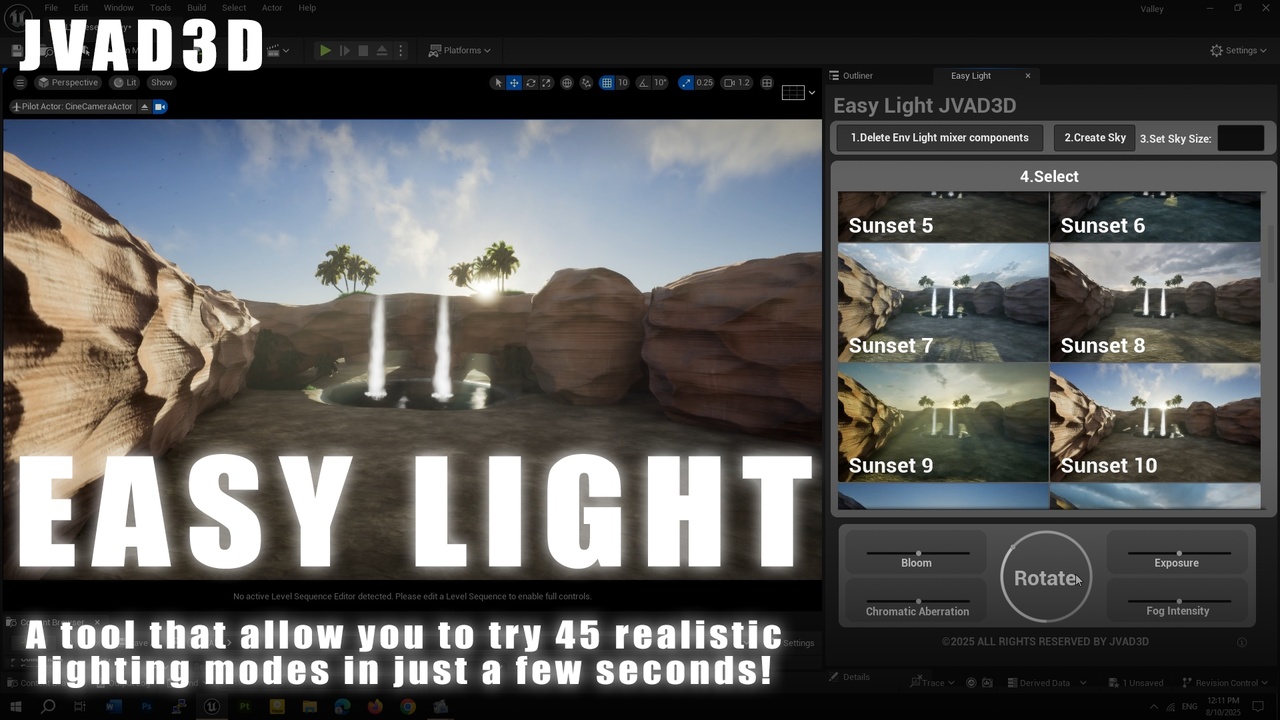Viewport: 1280px width, 720px height.
Task: Click the Windows Search taskbar icon
Action: 47,706
